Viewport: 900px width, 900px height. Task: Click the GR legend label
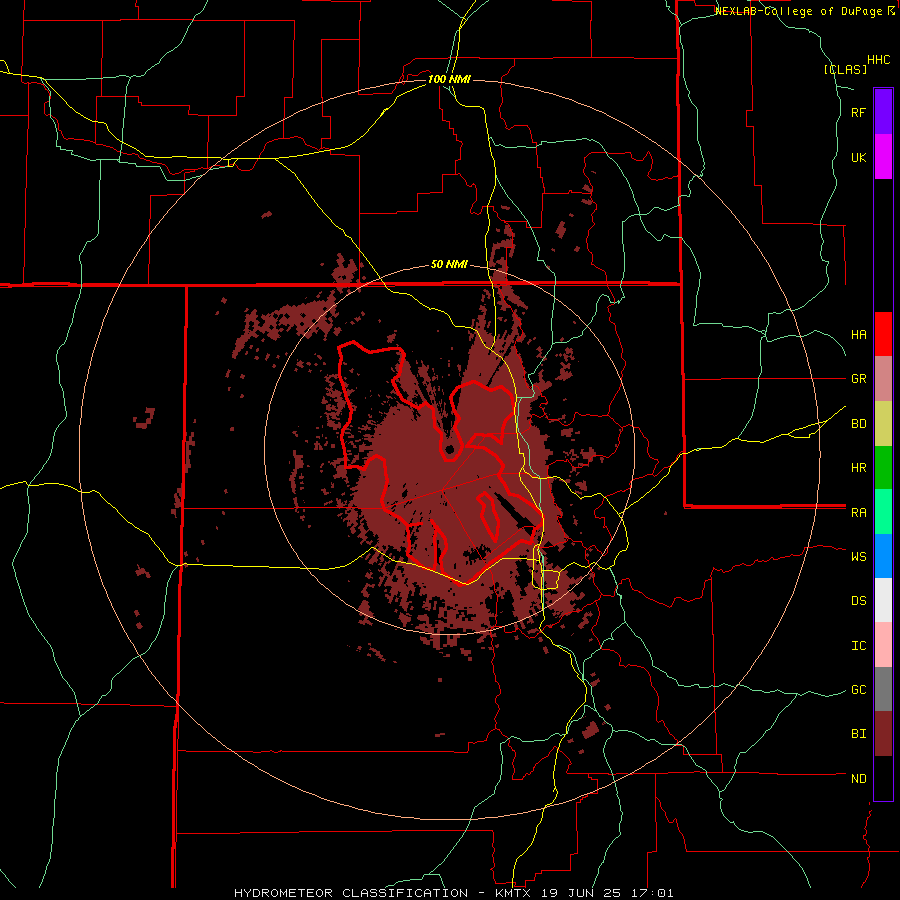click(858, 379)
